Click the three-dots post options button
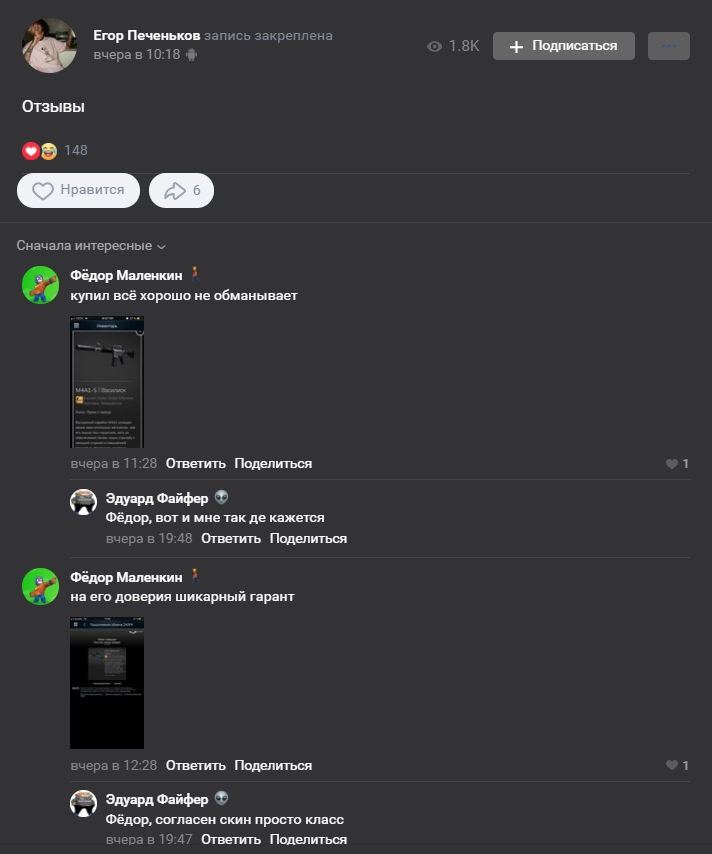Image resolution: width=712 pixels, height=854 pixels. pos(668,46)
